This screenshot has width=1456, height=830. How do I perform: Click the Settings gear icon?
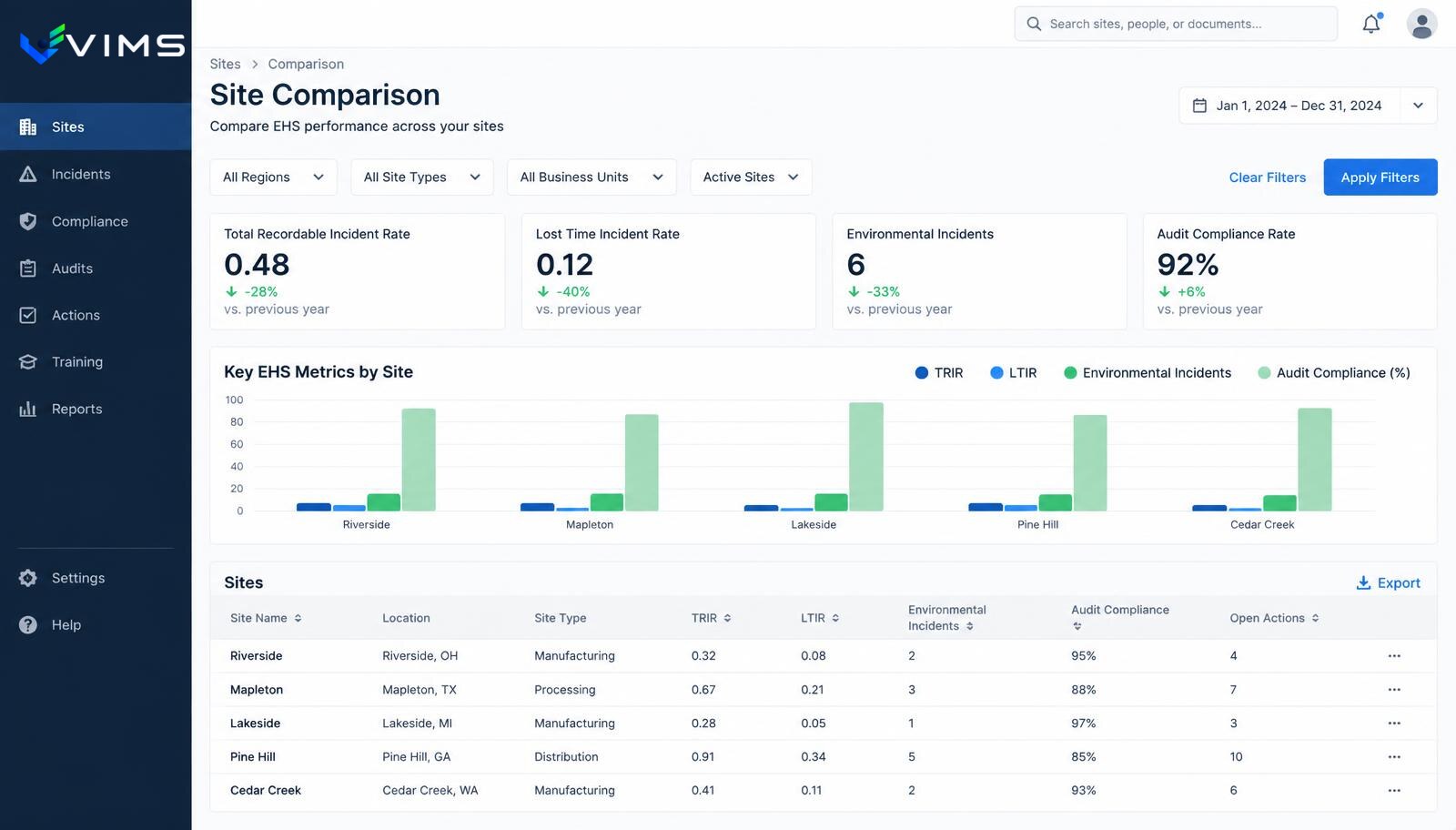28,578
